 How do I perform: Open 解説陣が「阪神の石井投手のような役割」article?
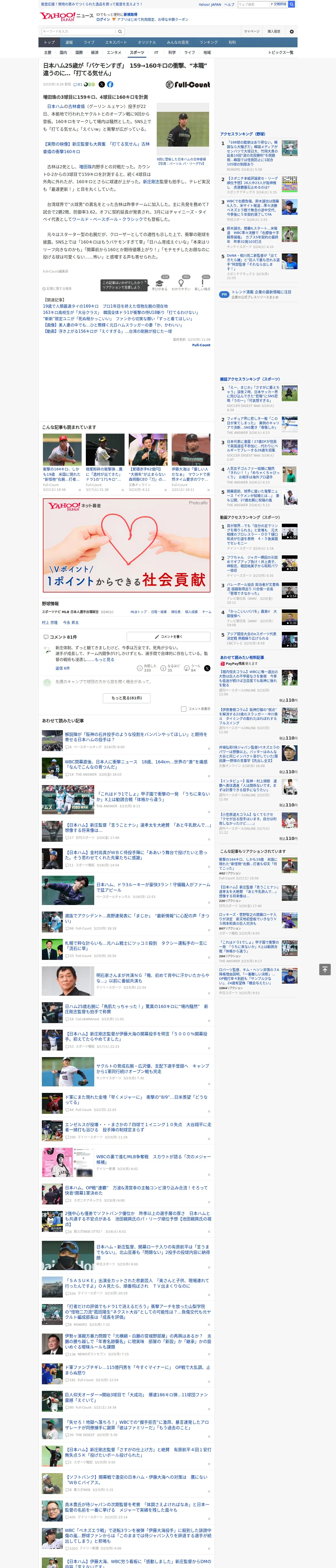(x=137, y=737)
